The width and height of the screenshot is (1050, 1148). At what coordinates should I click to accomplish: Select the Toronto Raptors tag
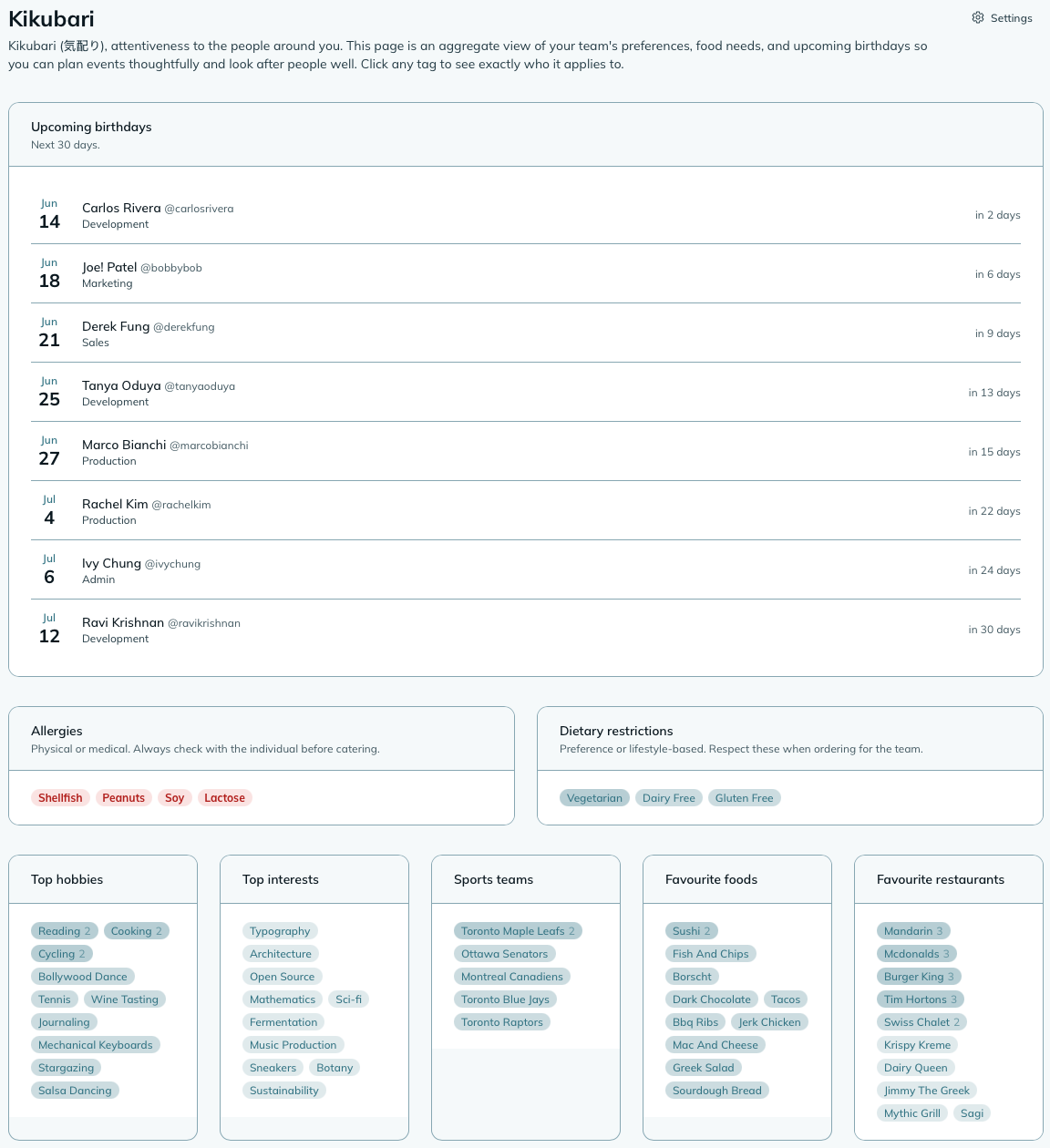(502, 1022)
